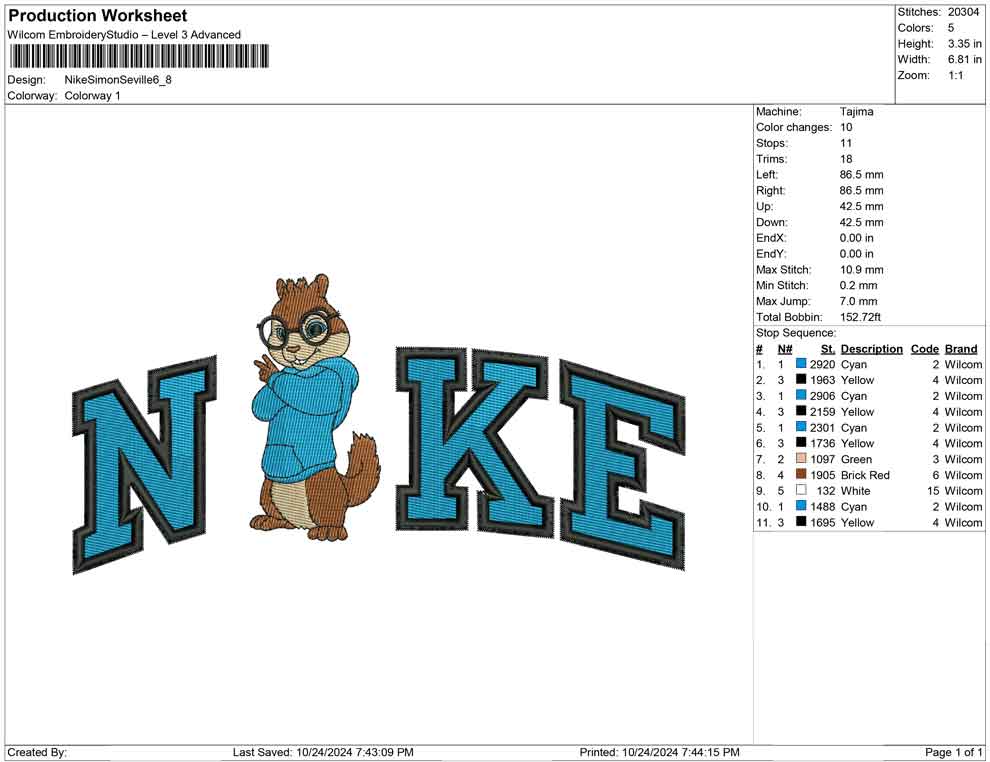
Task: Click the Stops value '11'
Action: (846, 143)
